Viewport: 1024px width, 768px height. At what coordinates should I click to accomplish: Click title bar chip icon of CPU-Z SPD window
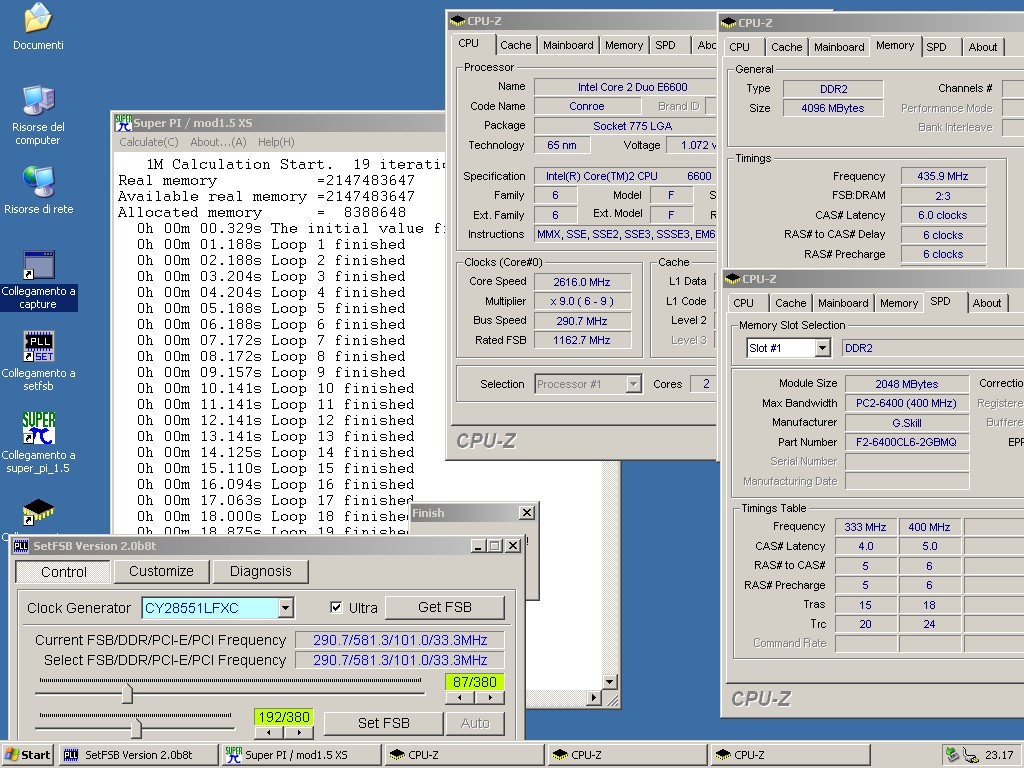732,279
